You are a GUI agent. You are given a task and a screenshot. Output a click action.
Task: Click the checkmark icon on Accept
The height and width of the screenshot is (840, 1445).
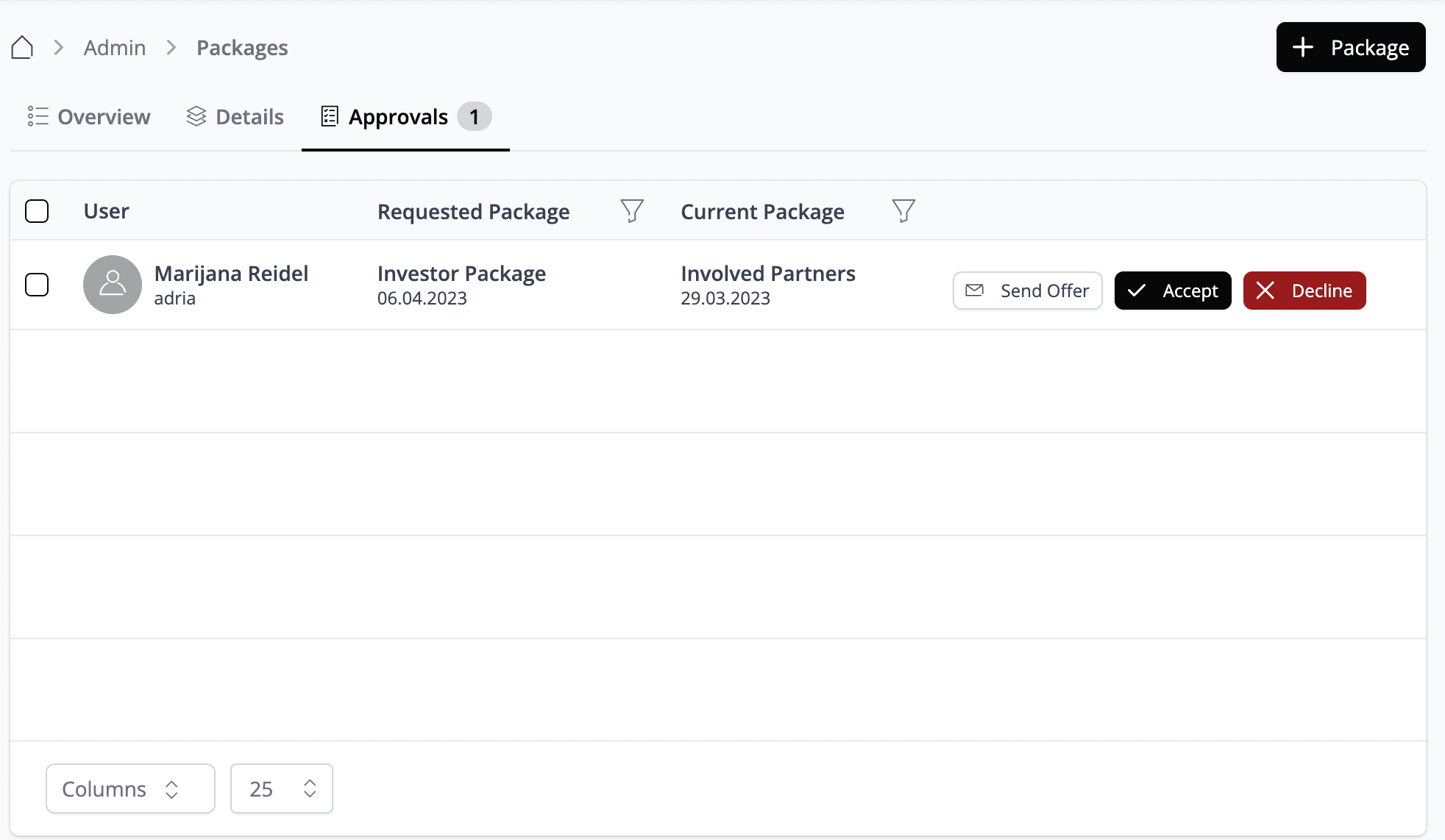(x=1137, y=291)
